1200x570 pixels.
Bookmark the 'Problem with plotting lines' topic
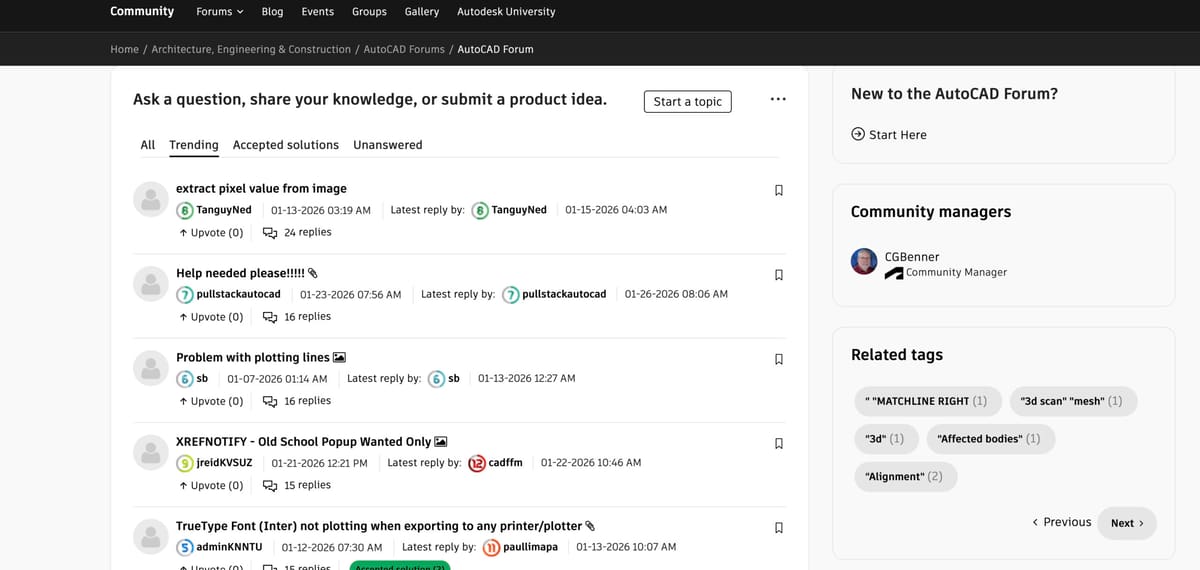pos(779,358)
